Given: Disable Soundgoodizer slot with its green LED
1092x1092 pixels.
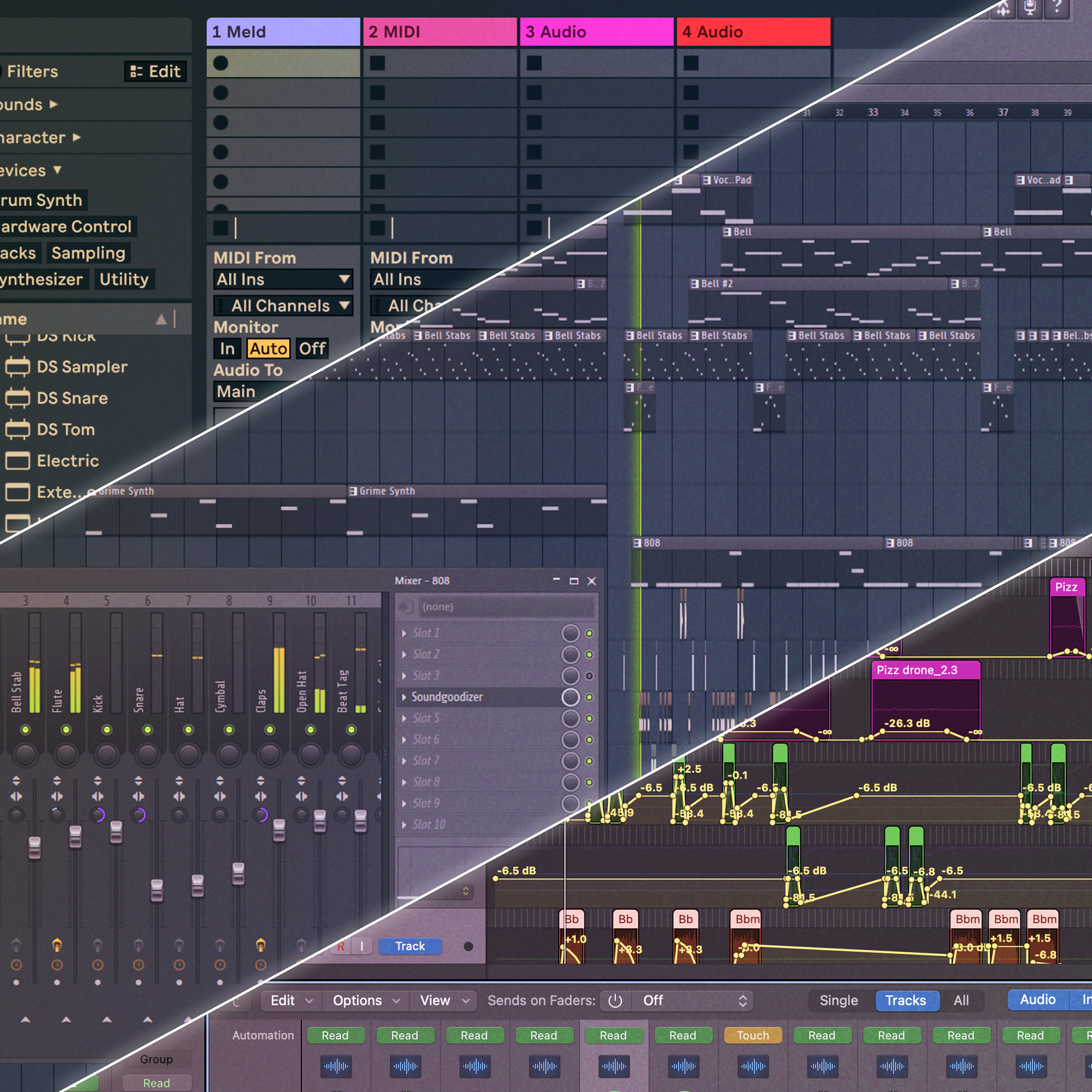Looking at the screenshot, I should 589,697.
